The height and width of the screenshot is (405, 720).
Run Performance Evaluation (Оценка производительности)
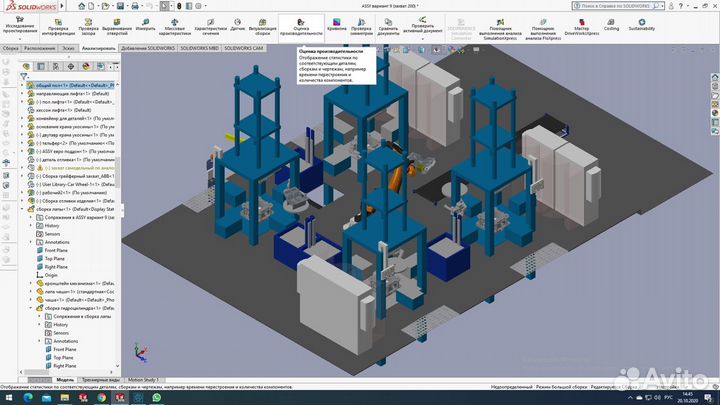[301, 28]
